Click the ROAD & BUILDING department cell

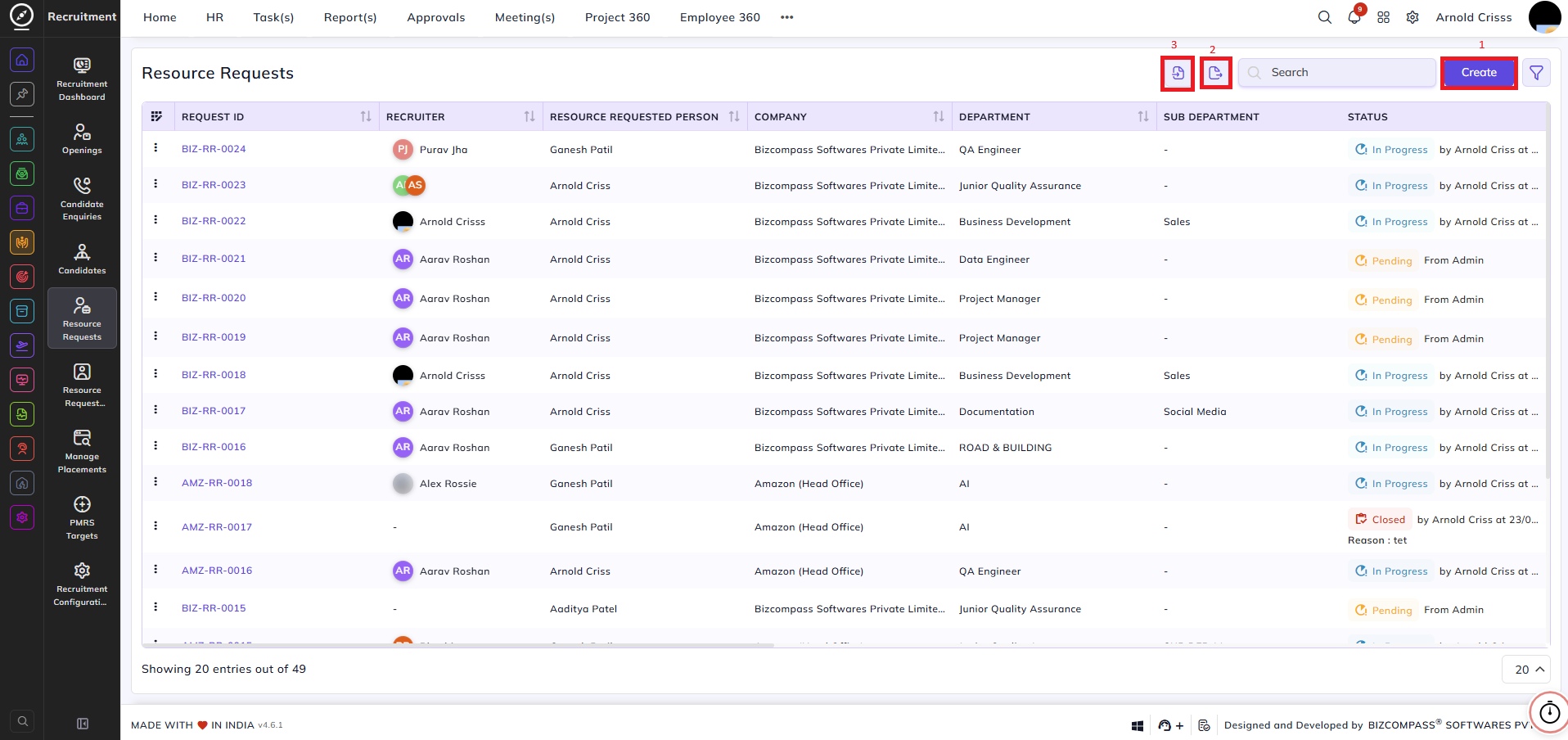(x=1005, y=448)
